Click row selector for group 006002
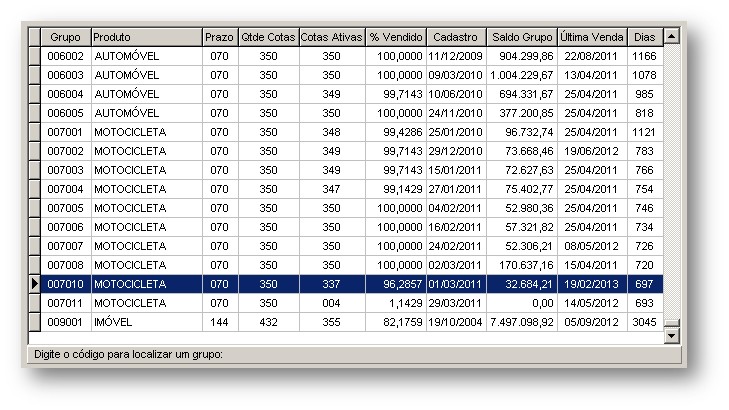This screenshot has height=410, width=729. pyautogui.click(x=35, y=56)
